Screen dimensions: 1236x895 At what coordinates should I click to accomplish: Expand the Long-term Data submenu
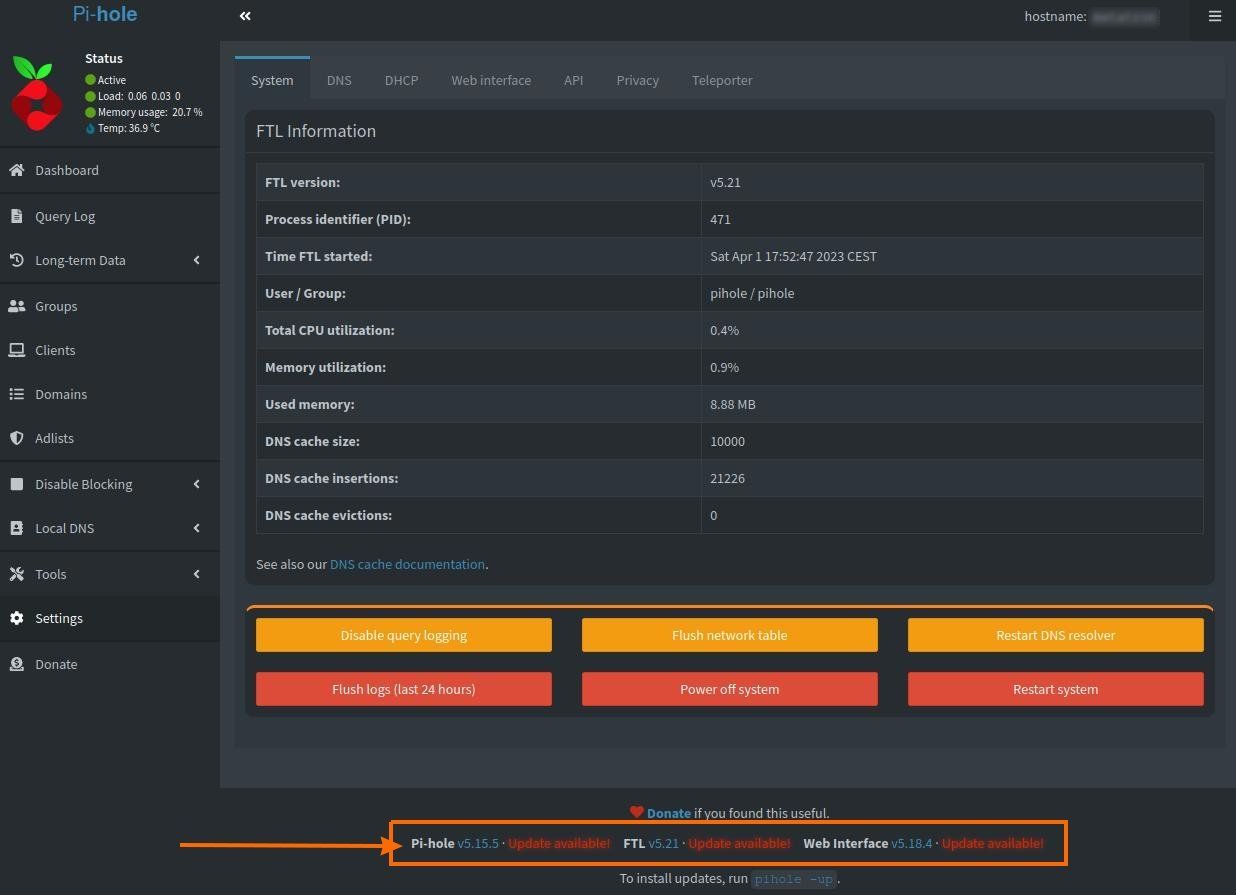[196, 260]
